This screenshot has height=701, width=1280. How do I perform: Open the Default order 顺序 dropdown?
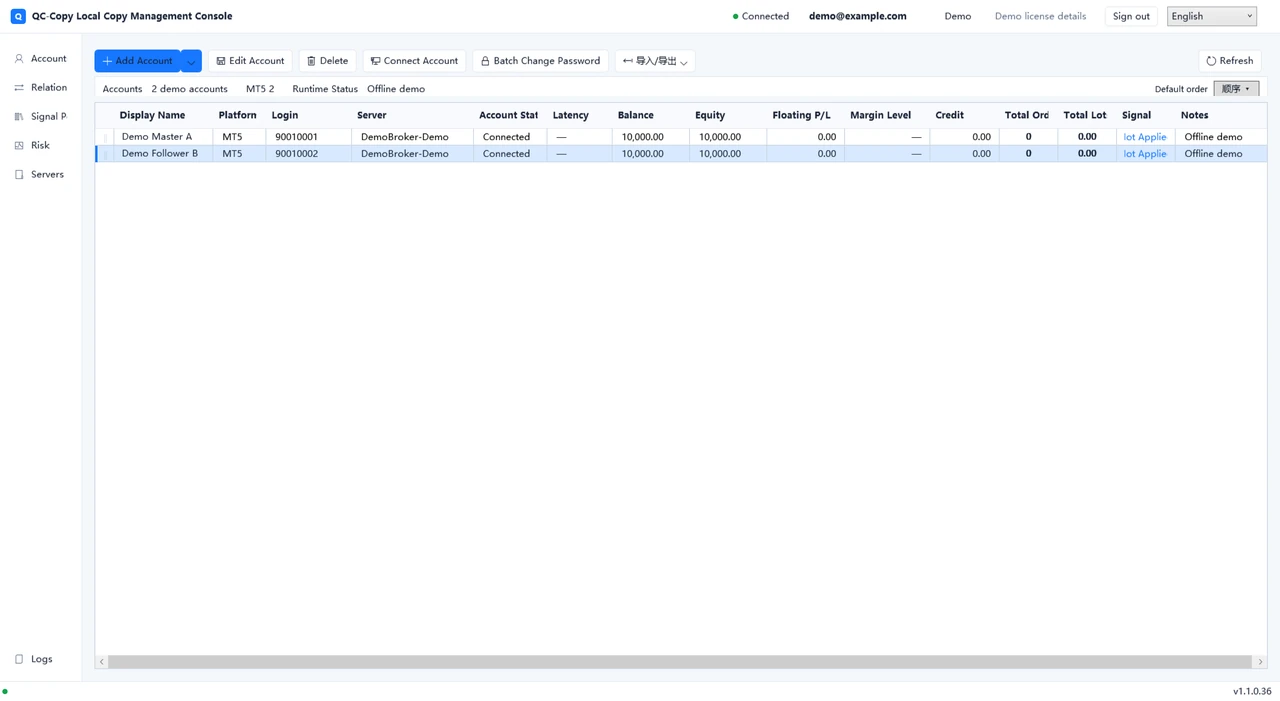coord(1236,89)
